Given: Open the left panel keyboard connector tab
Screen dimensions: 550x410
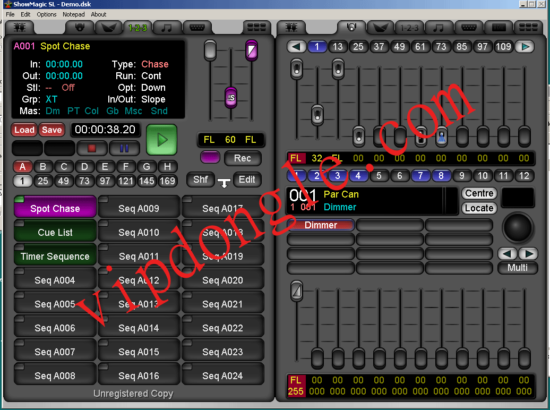Looking at the screenshot, I should [x=197, y=27].
